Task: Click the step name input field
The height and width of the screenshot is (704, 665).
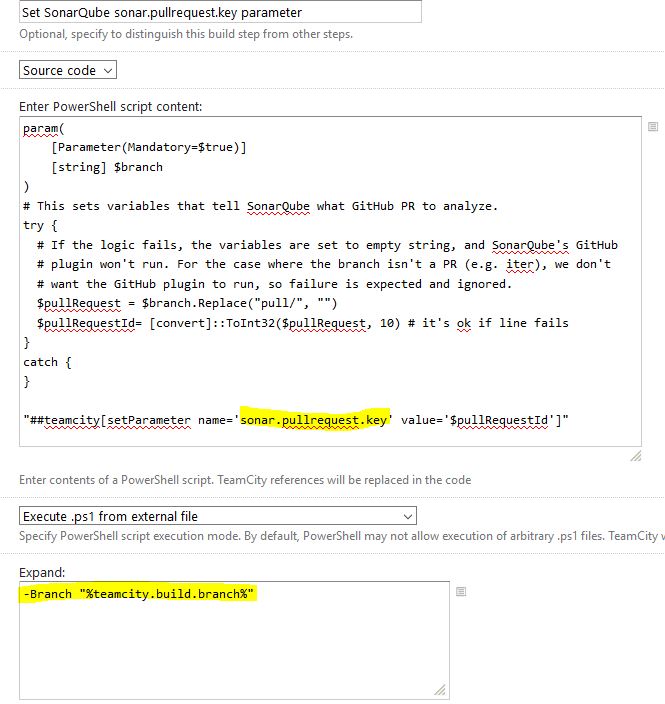Action: pyautogui.click(x=220, y=12)
